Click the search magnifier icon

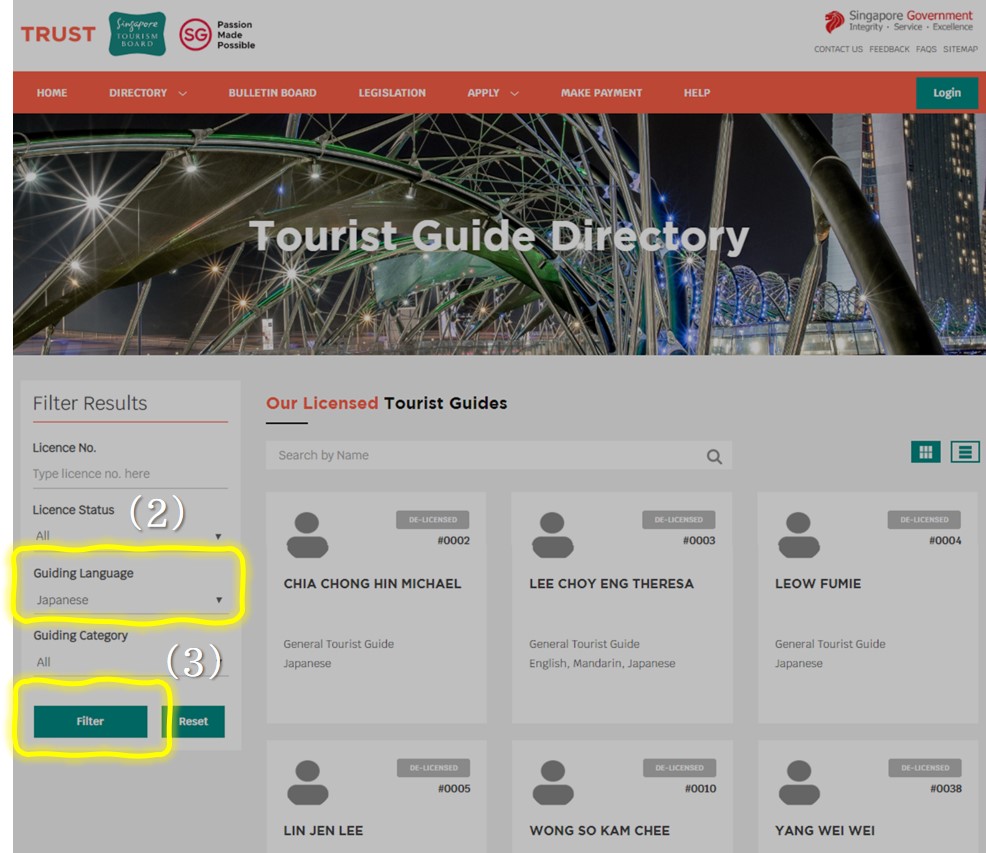click(x=714, y=456)
